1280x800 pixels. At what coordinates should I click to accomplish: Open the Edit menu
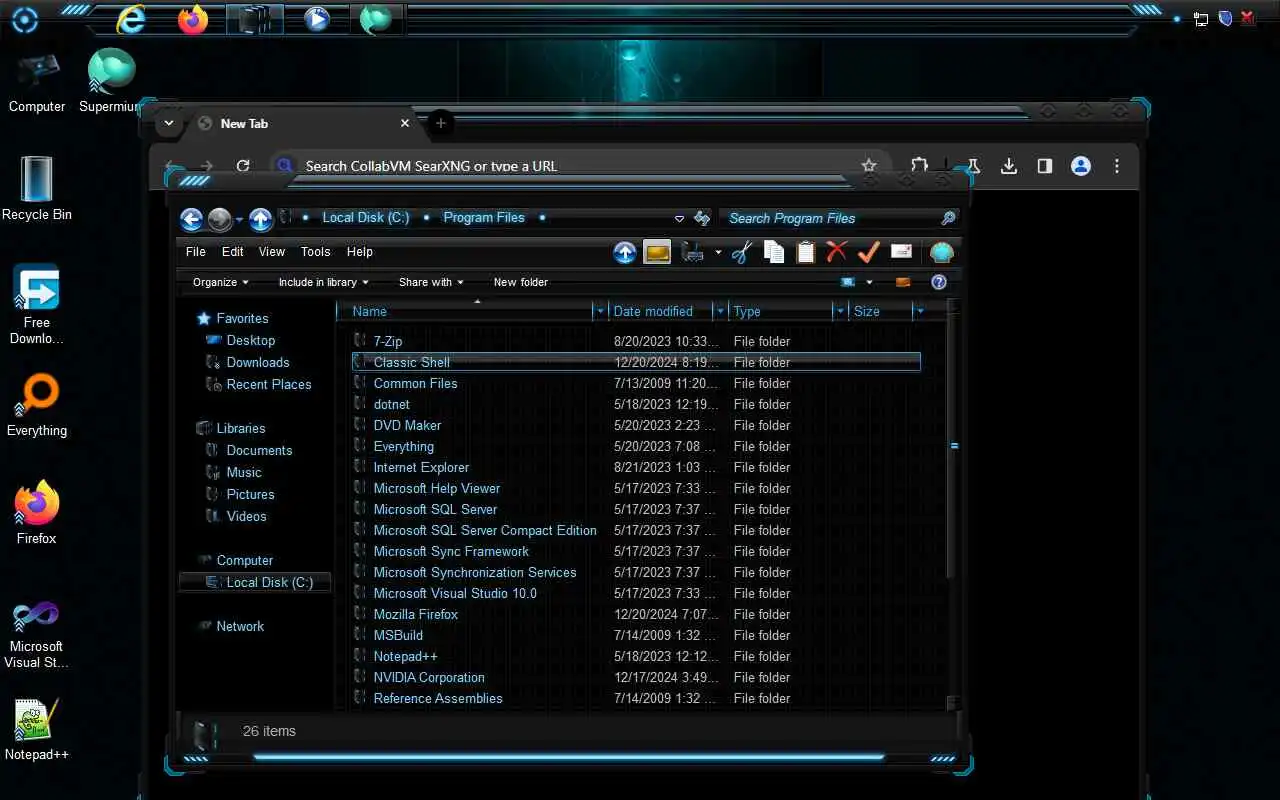pos(233,252)
